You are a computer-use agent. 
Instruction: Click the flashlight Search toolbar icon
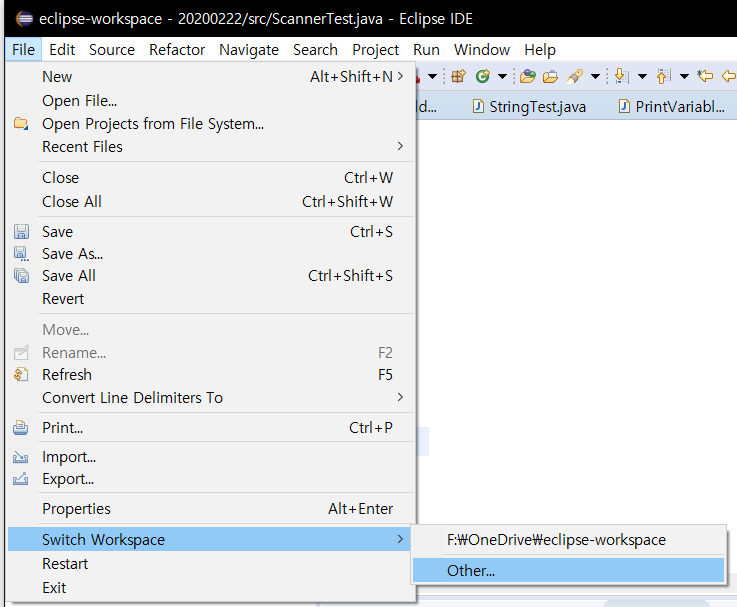pos(574,76)
